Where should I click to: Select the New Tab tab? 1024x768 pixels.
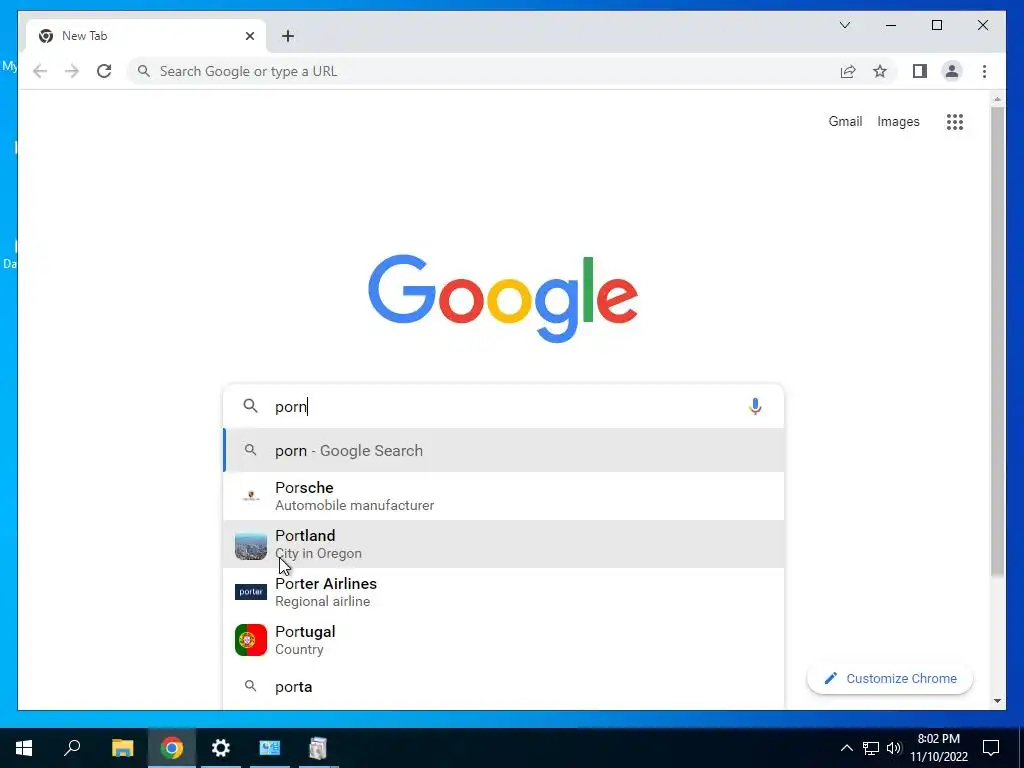point(146,36)
